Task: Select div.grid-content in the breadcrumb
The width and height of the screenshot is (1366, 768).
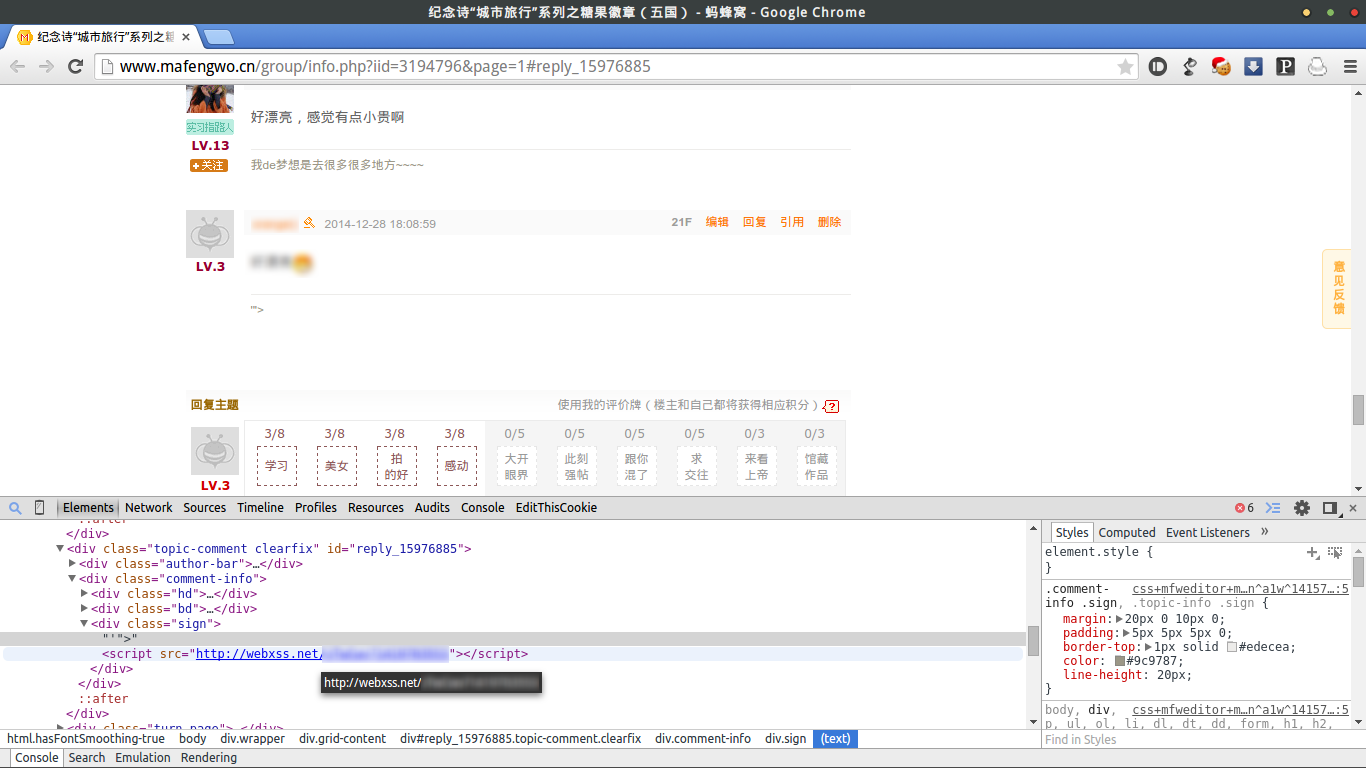Action: pos(342,739)
